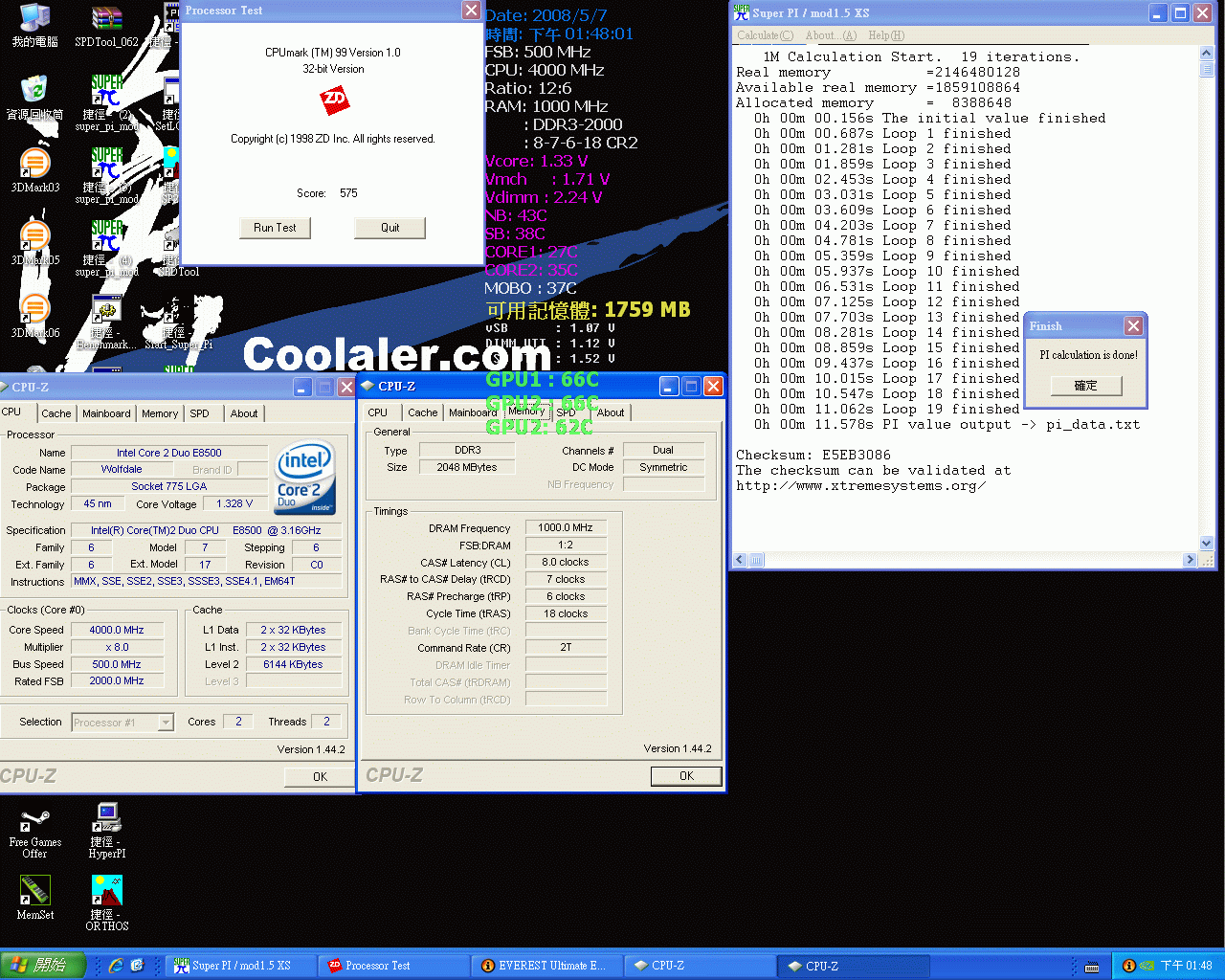Click the DRAM Frequency 1000.0 MHz value

pyautogui.click(x=566, y=527)
